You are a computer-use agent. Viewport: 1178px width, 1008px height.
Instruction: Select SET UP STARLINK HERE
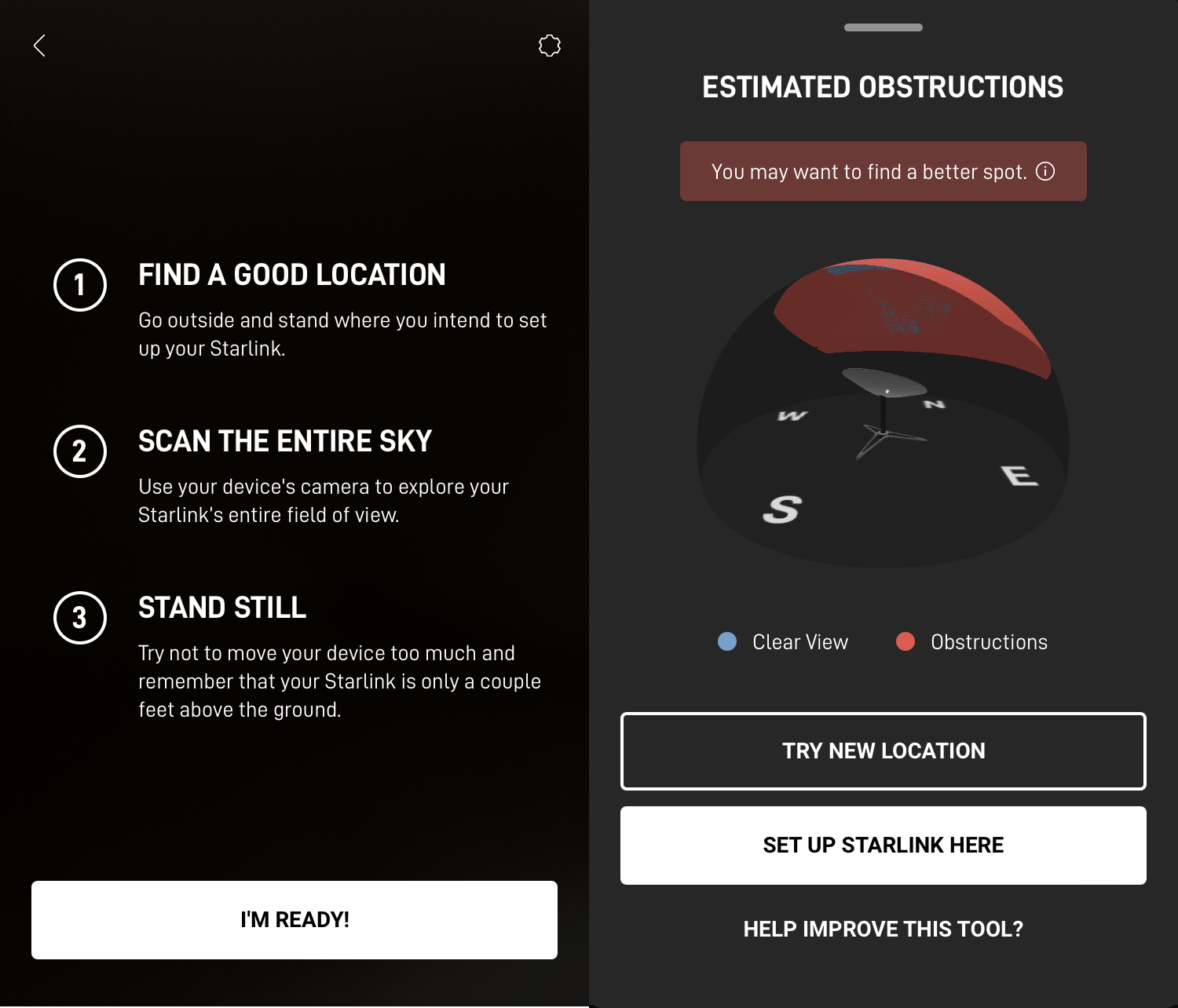coord(883,845)
